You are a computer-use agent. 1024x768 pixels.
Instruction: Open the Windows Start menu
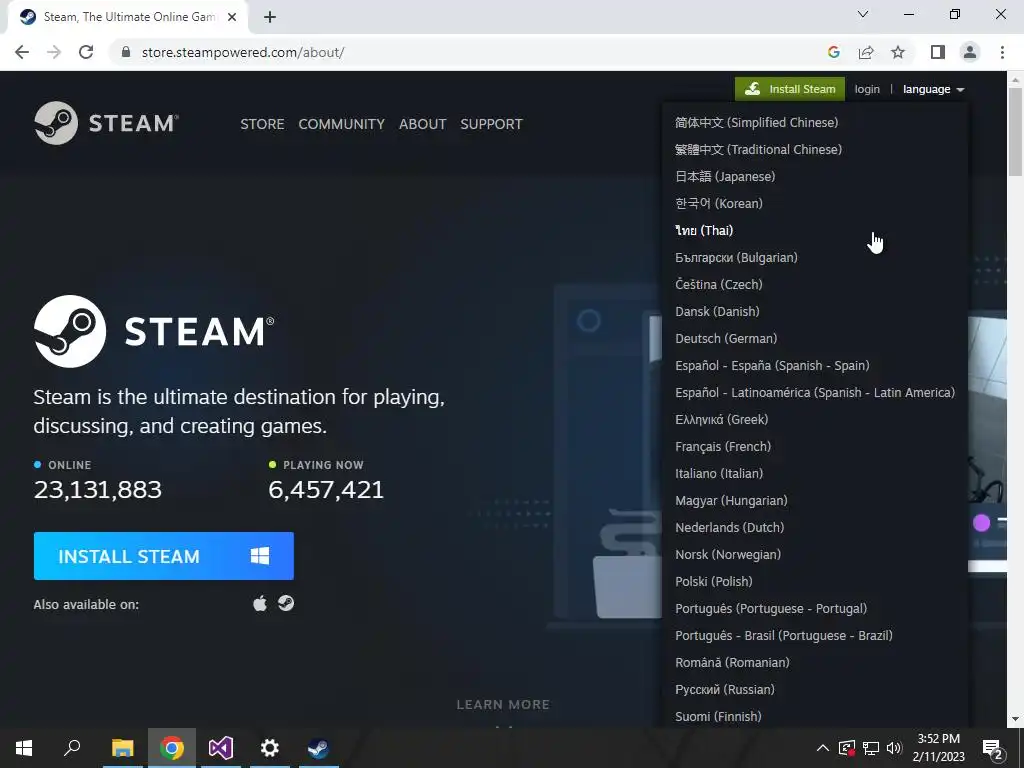point(24,748)
